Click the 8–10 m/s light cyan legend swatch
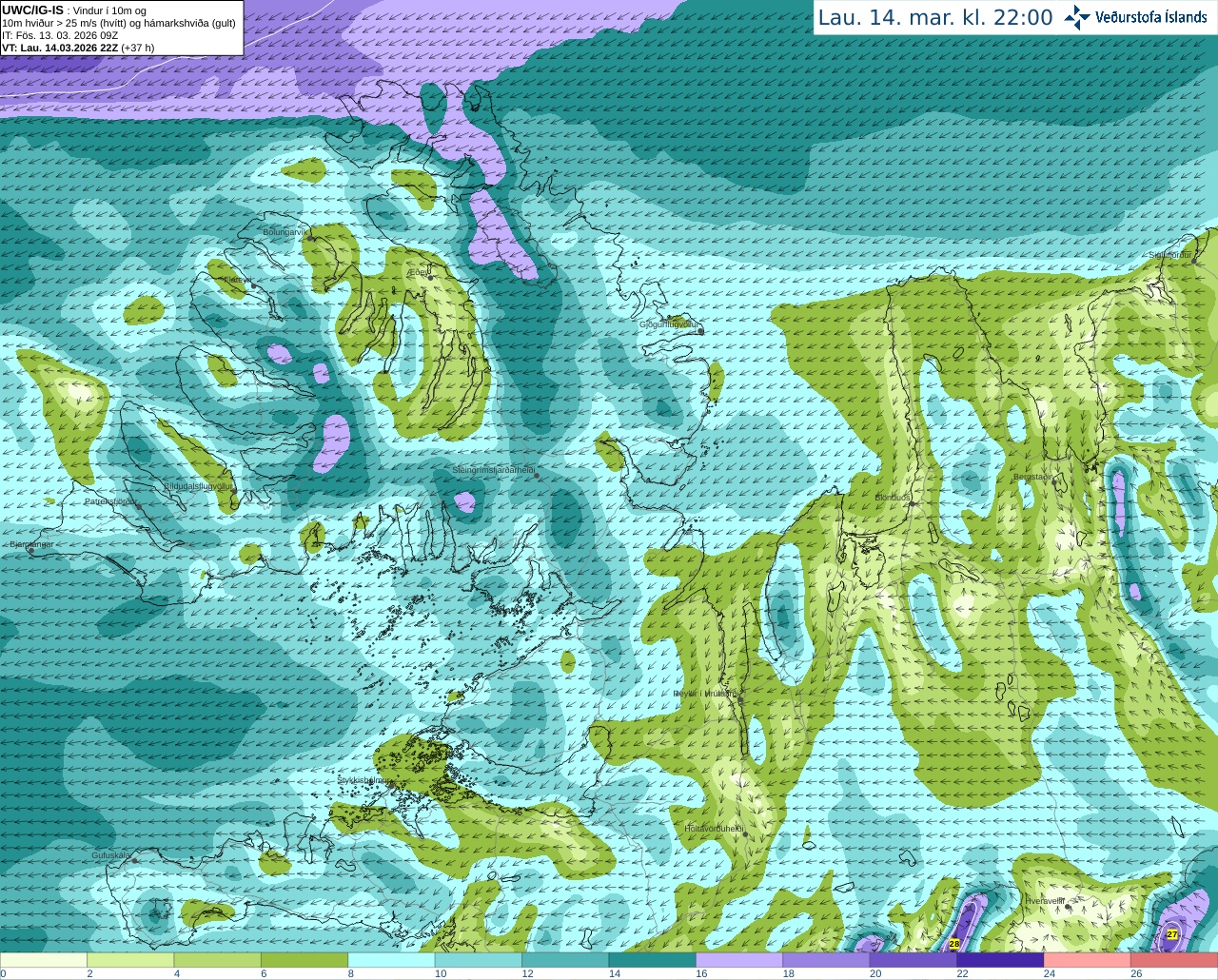The height and width of the screenshot is (980, 1218). coord(392,960)
